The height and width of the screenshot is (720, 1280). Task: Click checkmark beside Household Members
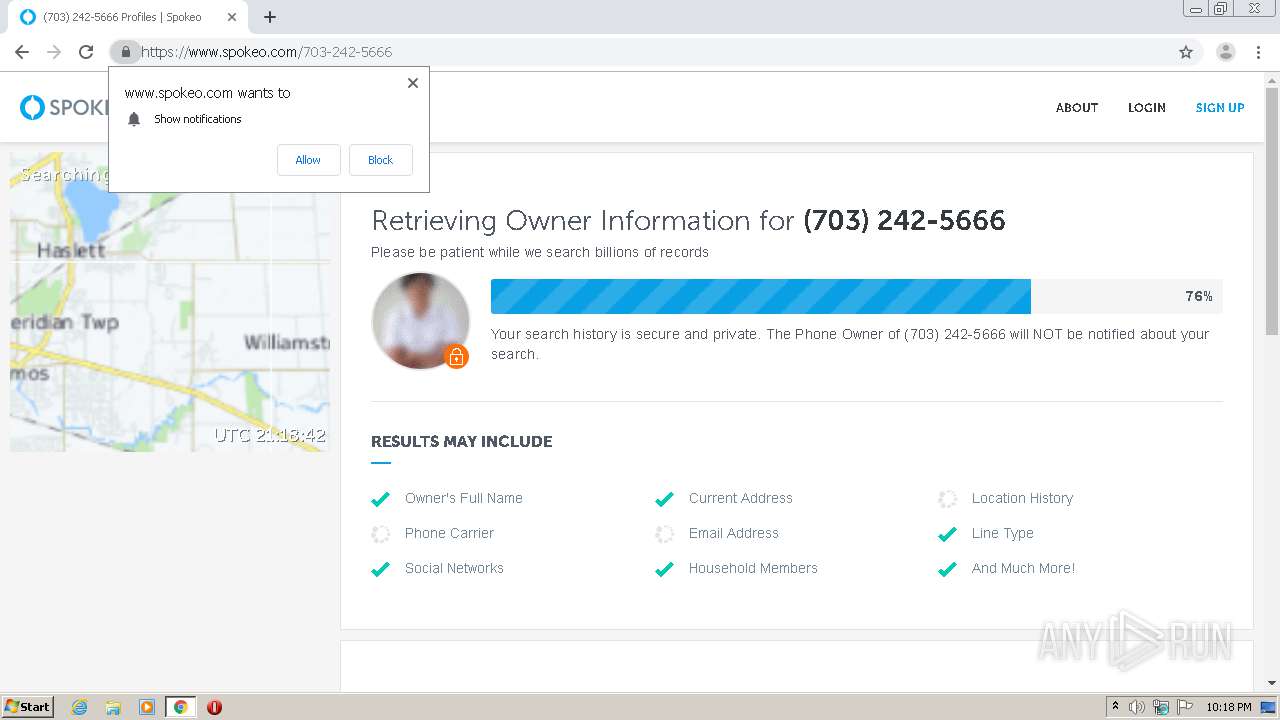(x=664, y=569)
